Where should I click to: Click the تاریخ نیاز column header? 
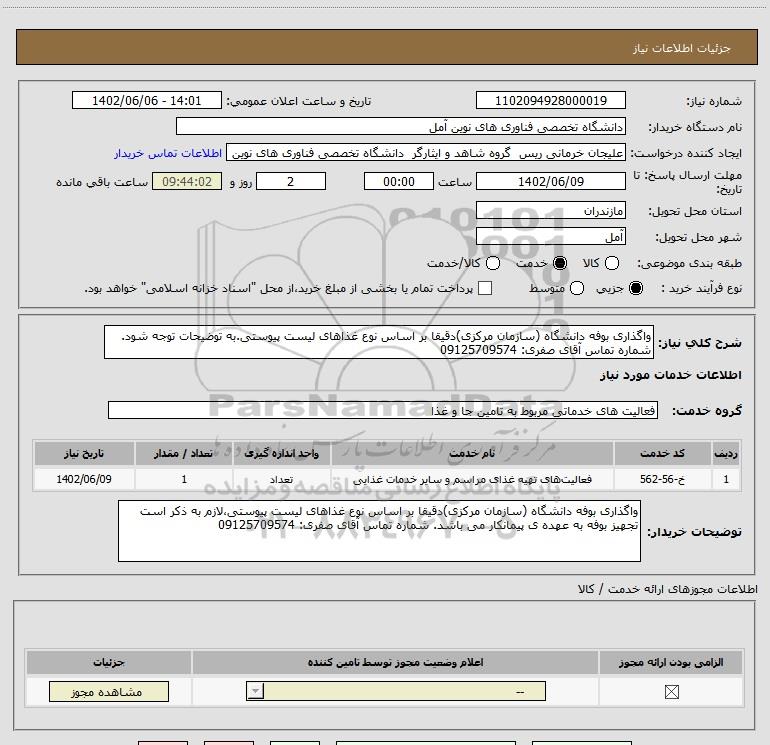coord(84,453)
